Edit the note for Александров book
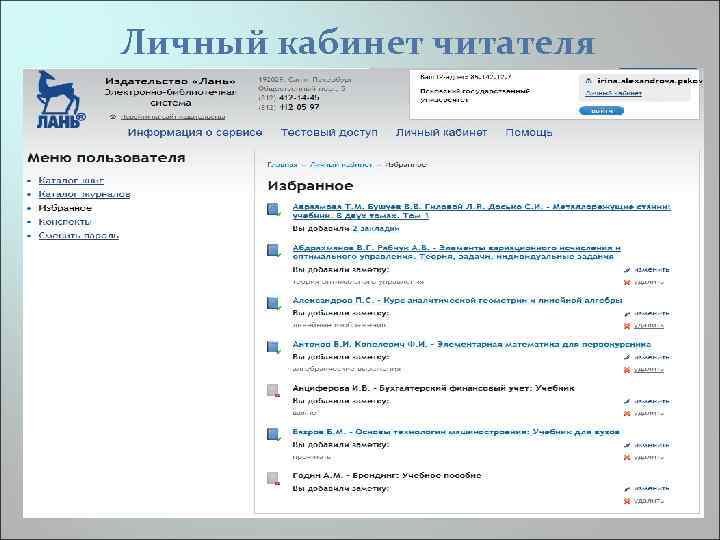The height and width of the screenshot is (540, 720). 647,314
